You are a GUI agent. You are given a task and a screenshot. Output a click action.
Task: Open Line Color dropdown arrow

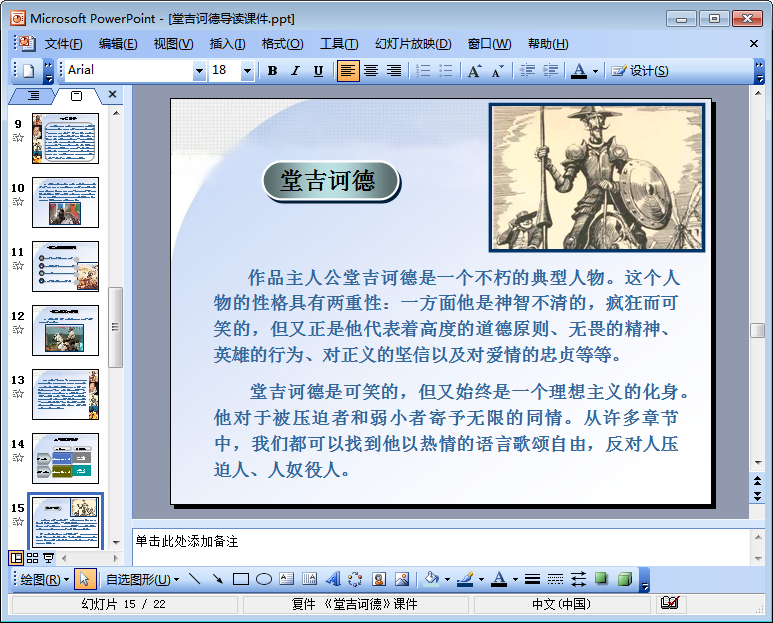(x=481, y=580)
